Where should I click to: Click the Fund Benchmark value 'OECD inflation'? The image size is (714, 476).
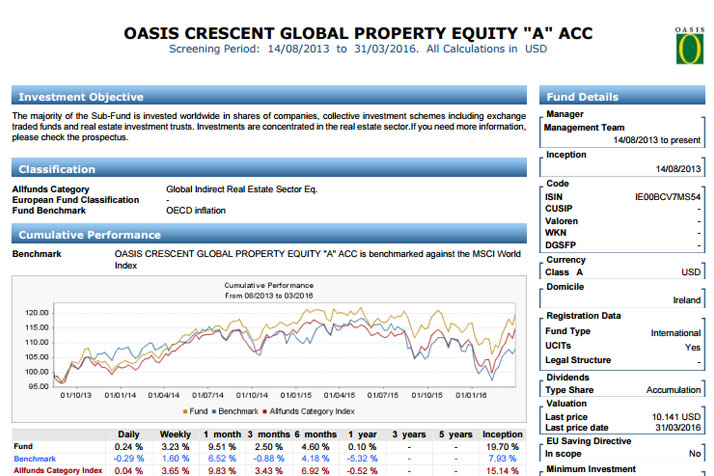(x=196, y=210)
